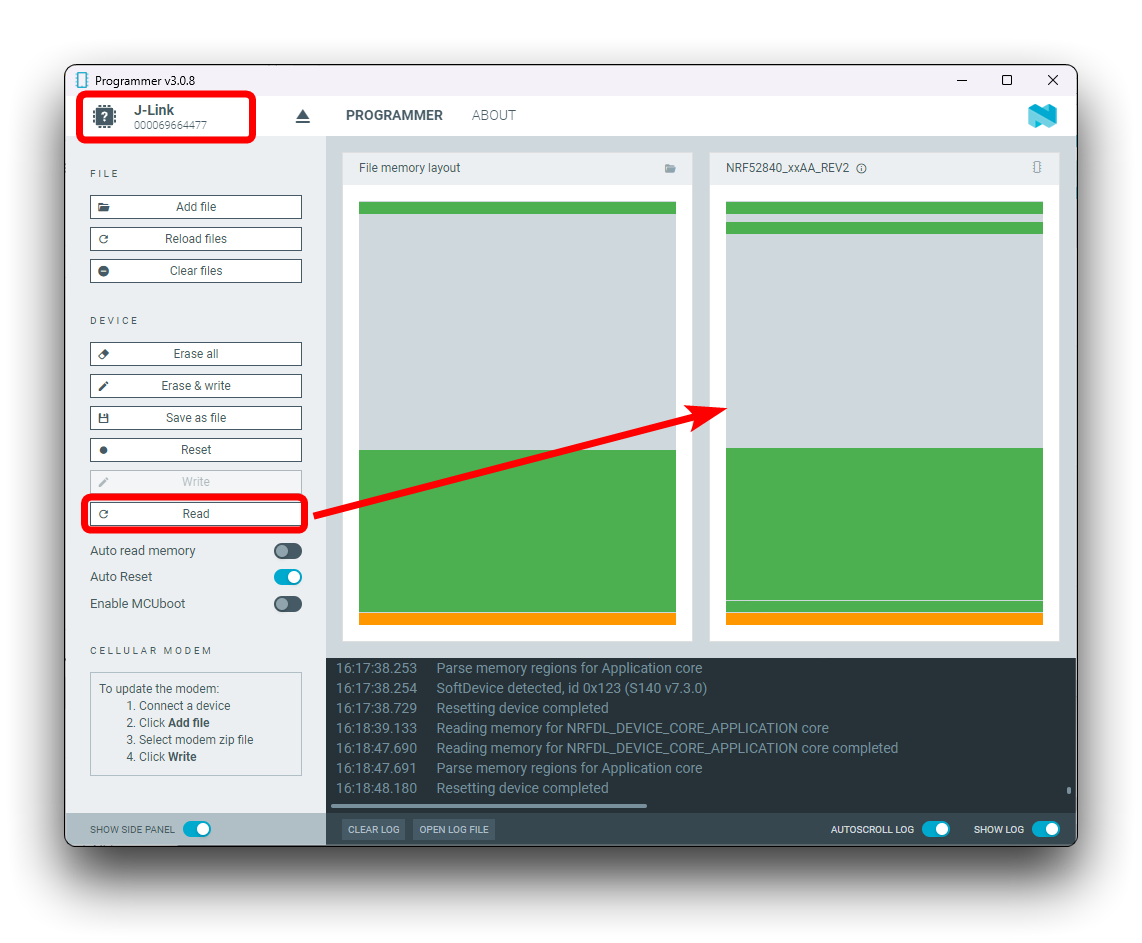Click the chip icon in device memory header
Viewport: 1142px width, 943px height.
tap(1037, 167)
